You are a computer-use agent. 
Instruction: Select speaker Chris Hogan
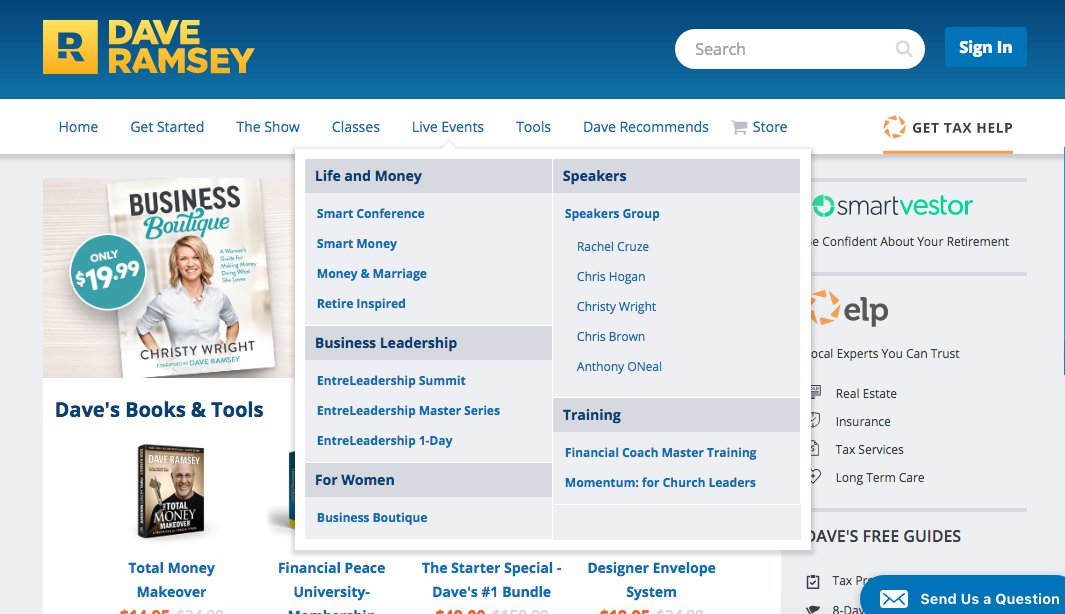(611, 276)
